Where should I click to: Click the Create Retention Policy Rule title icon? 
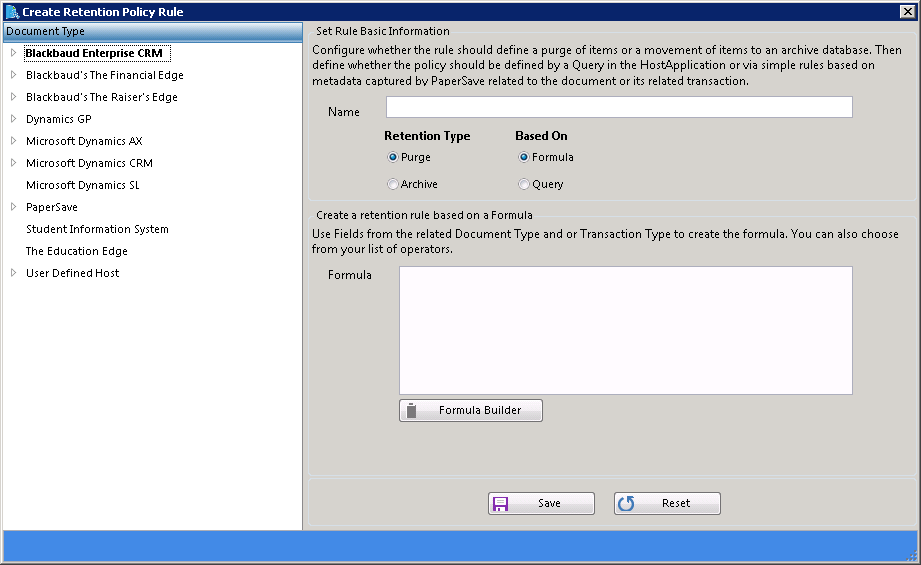12,12
